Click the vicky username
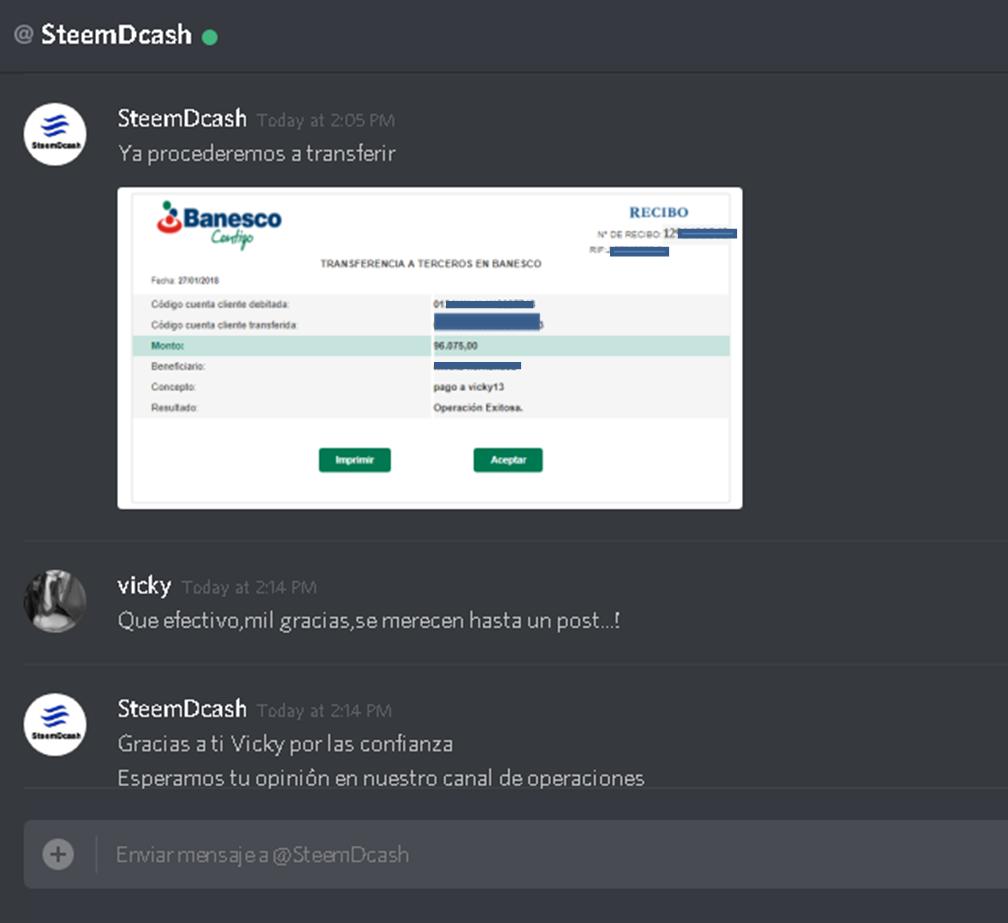1008x923 pixels. pos(145,586)
